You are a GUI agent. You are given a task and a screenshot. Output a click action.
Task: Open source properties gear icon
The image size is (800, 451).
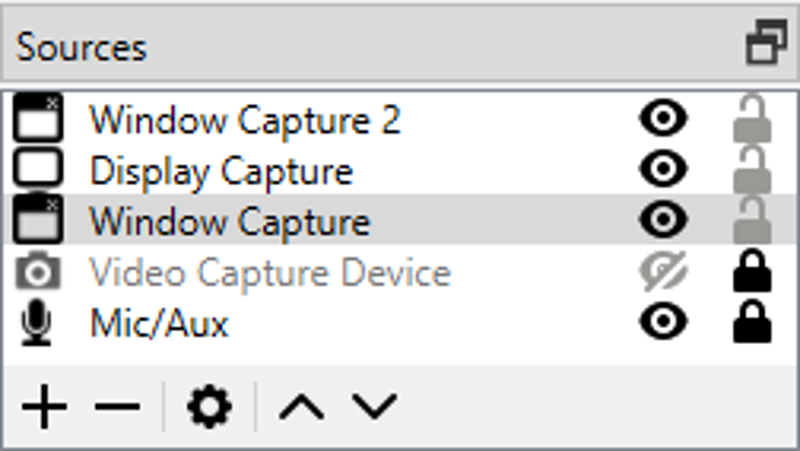pyautogui.click(x=210, y=407)
